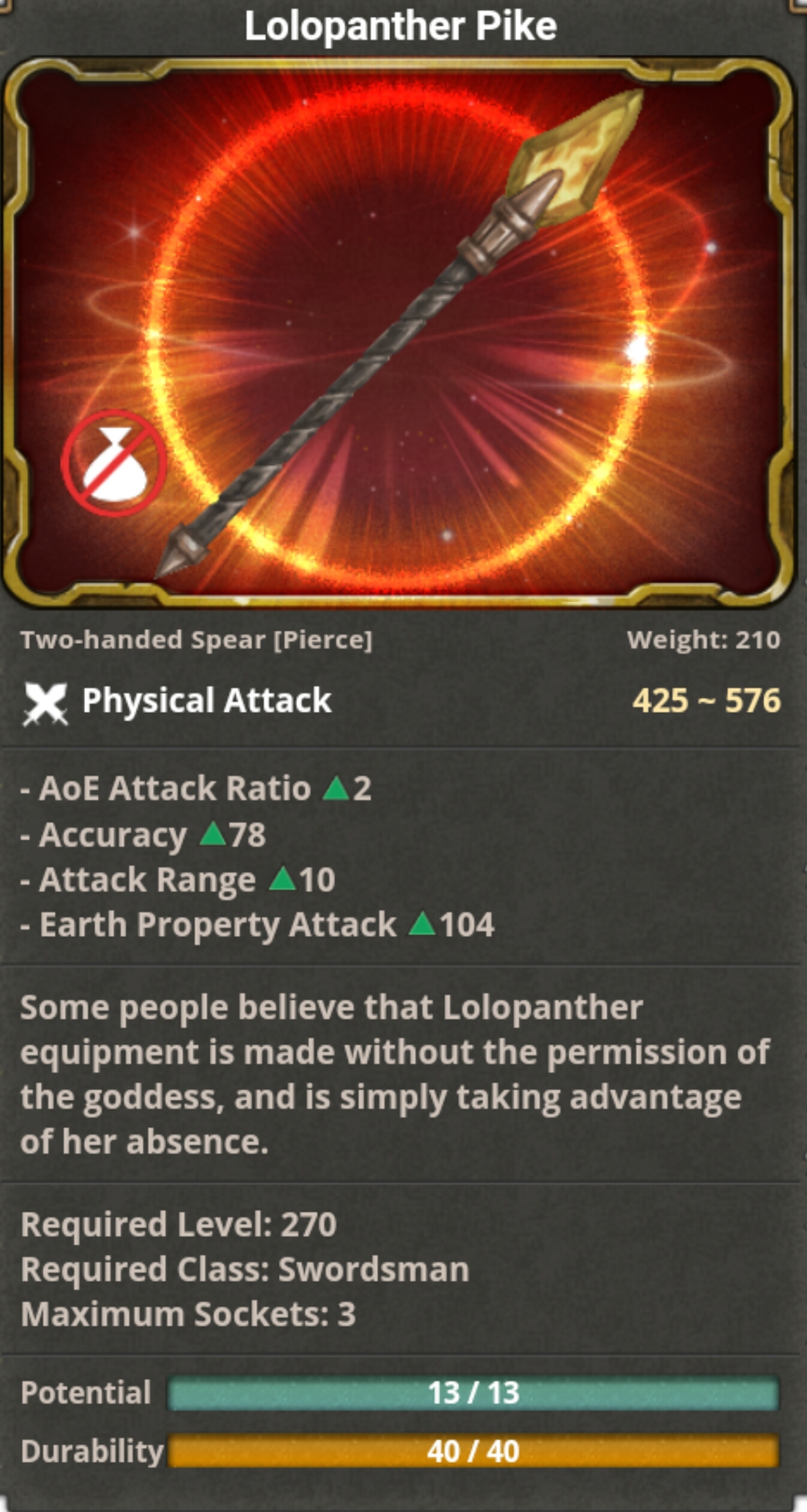The width and height of the screenshot is (807, 1512).
Task: Click the Weight: 210 label
Action: pos(704,640)
